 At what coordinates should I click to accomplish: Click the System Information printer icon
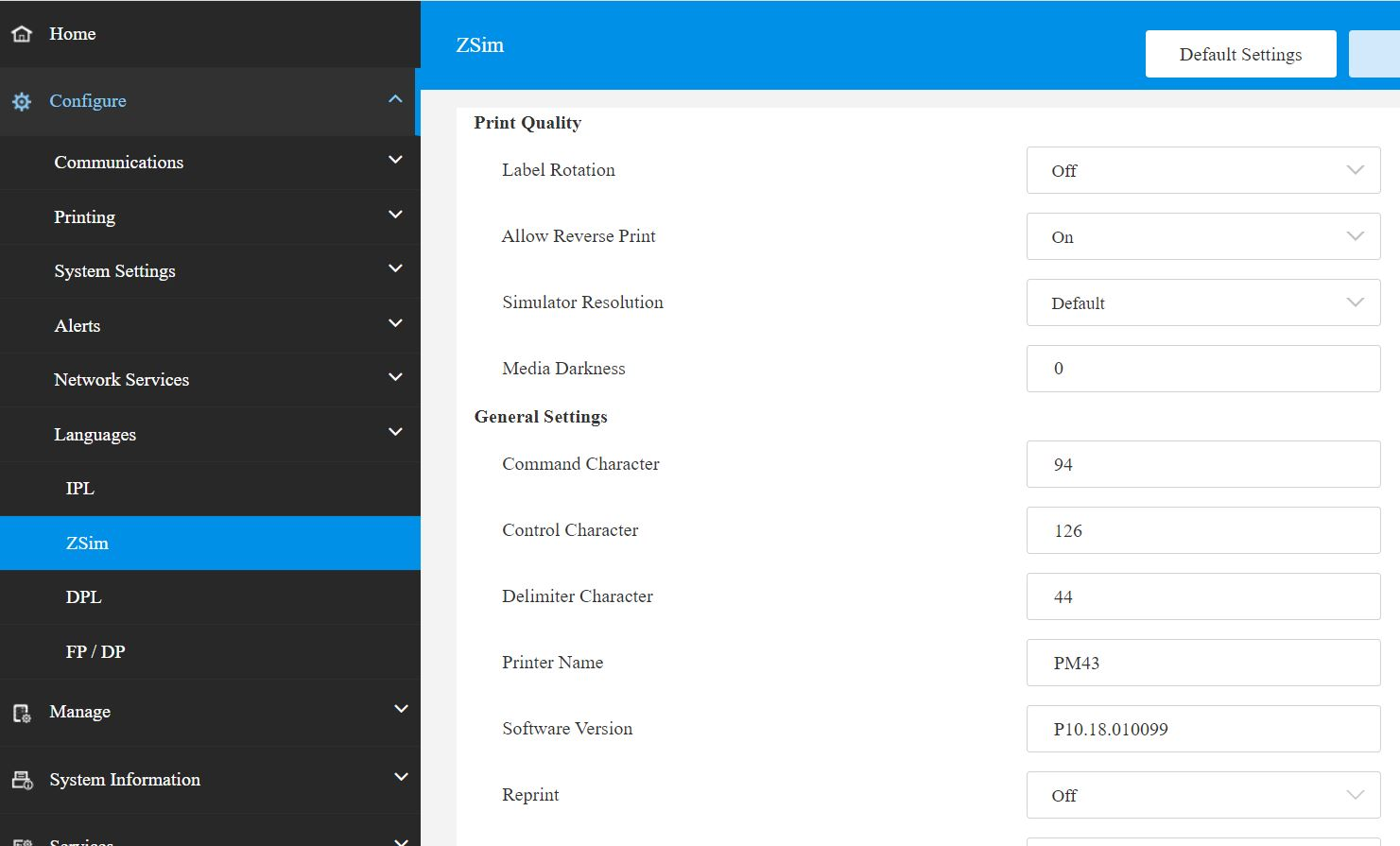click(x=21, y=779)
